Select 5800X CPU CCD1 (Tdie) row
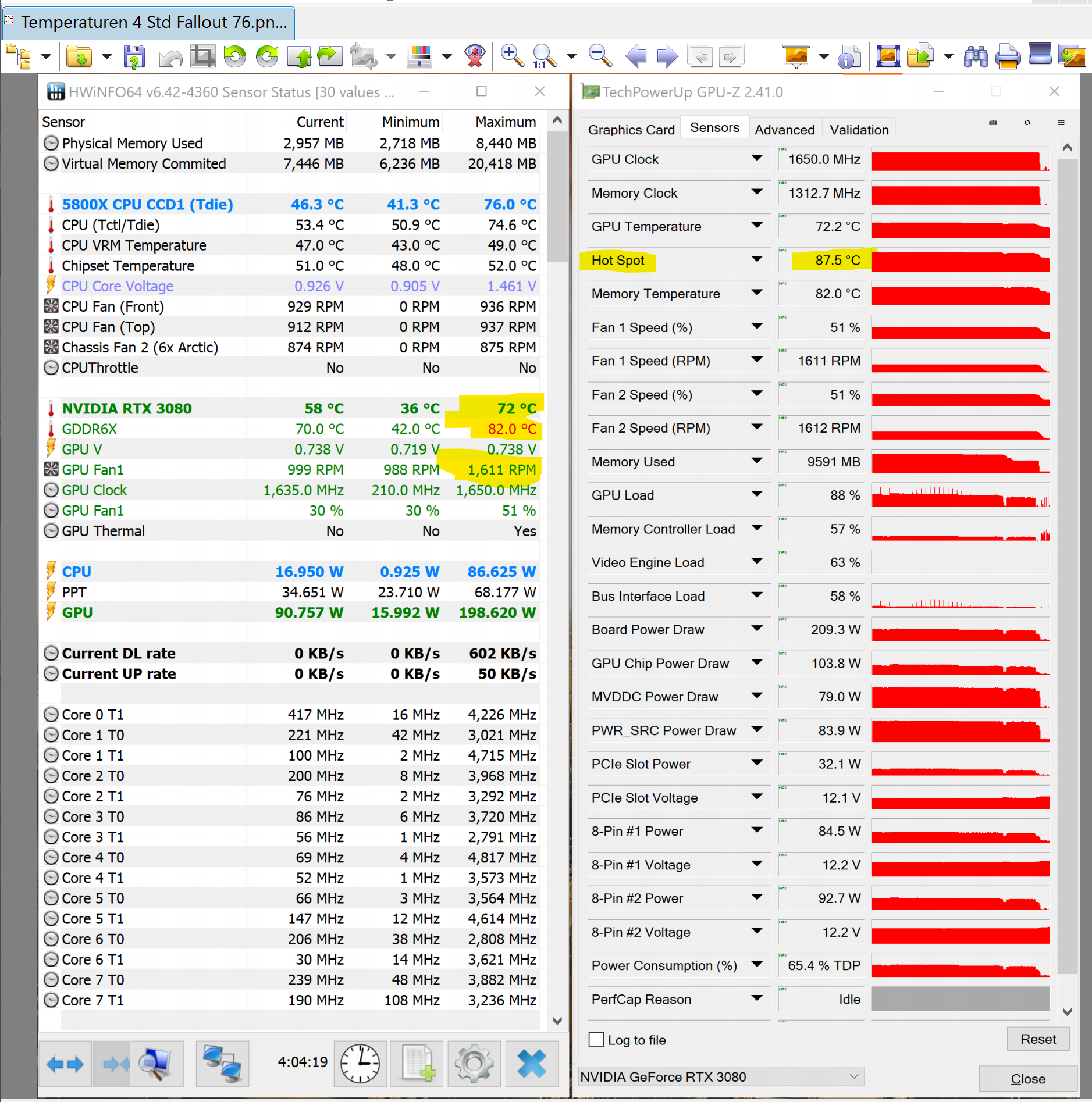 pyautogui.click(x=290, y=204)
